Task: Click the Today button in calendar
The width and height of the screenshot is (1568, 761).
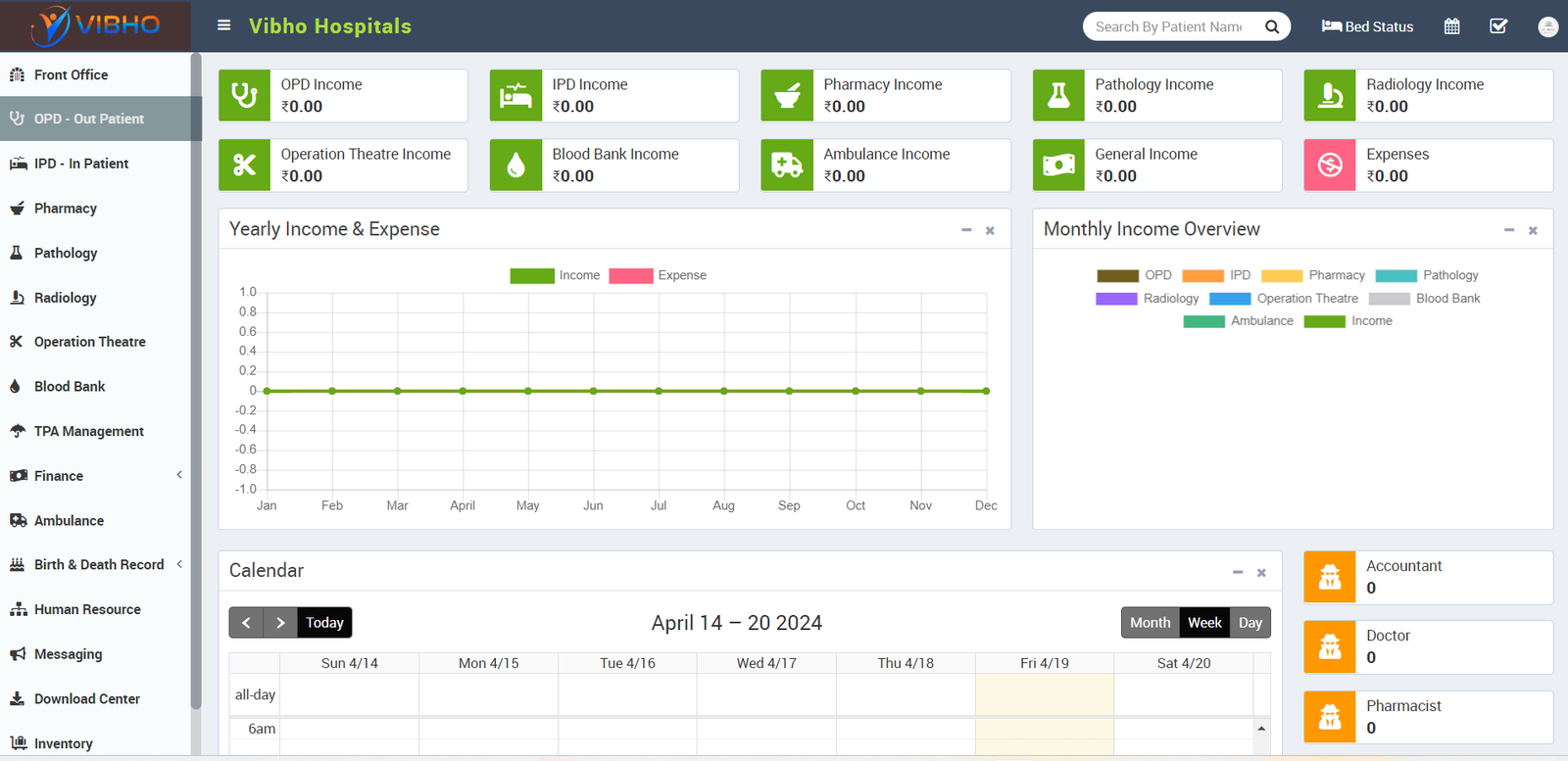Action: click(x=324, y=623)
